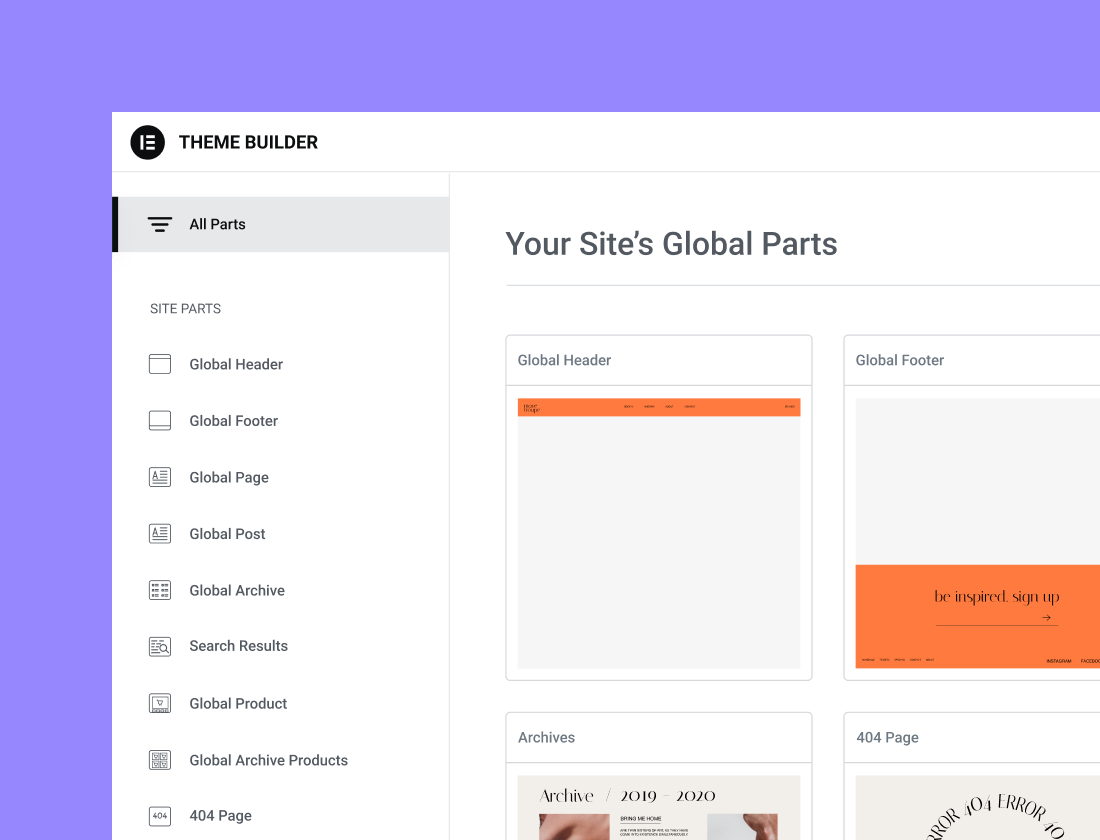Click the Global Archive grid icon
The image size is (1100, 840).
point(160,590)
